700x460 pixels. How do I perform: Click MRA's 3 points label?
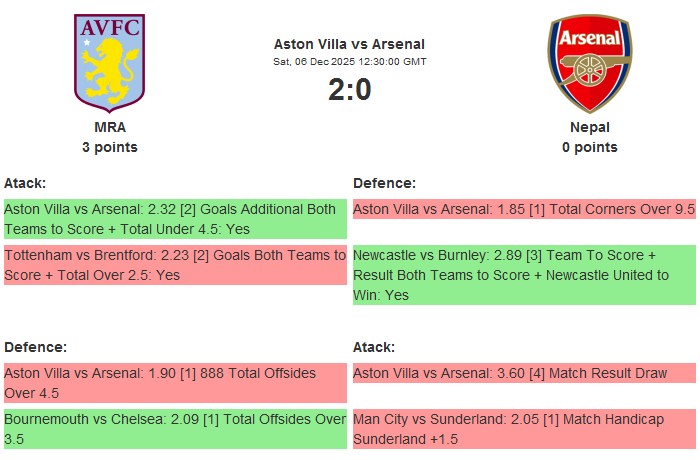tap(110, 147)
